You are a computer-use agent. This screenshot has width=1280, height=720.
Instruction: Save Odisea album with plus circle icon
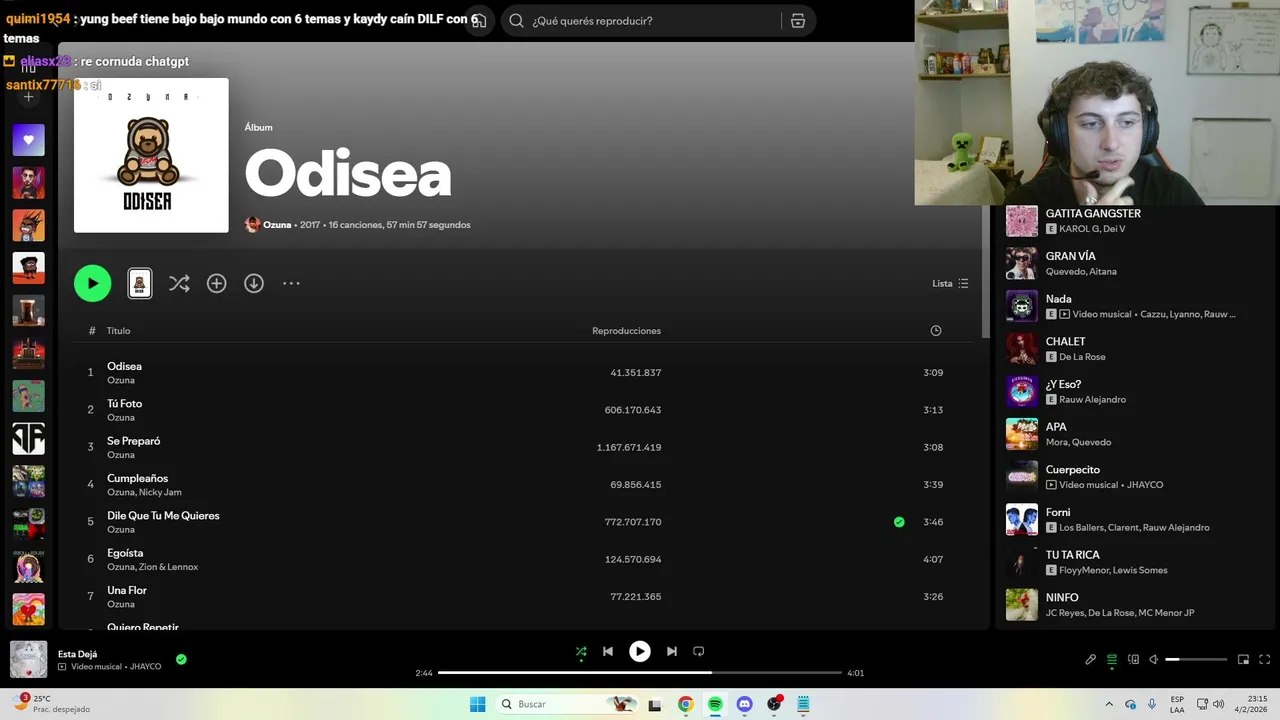click(216, 284)
